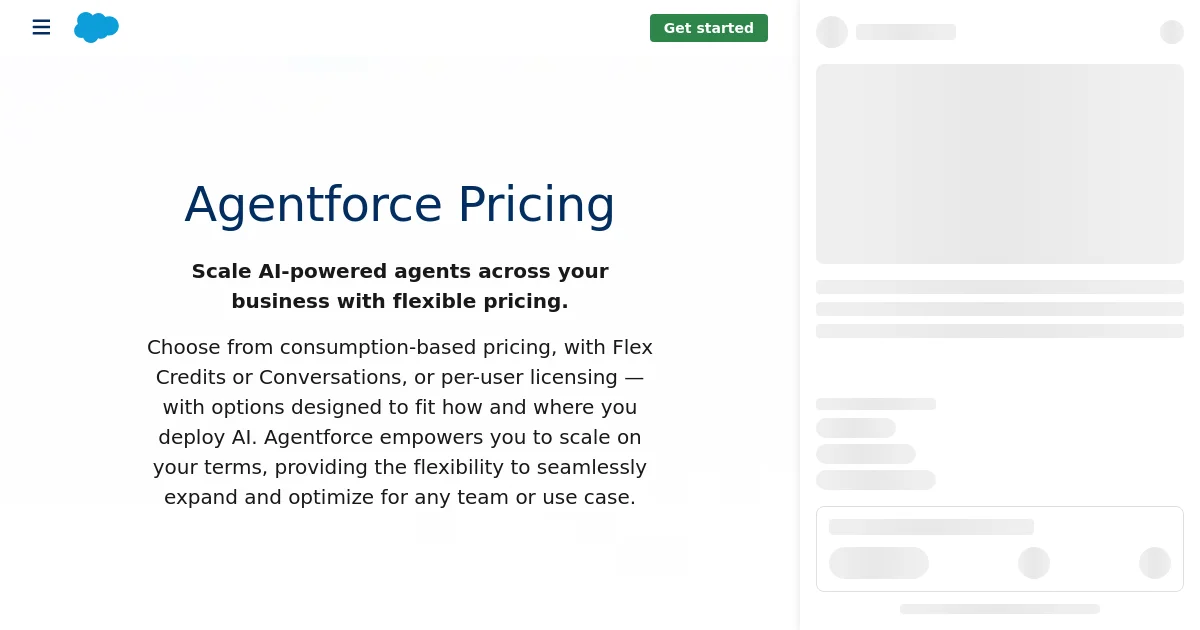Click the Salesforce cloud logo
The height and width of the screenshot is (630, 1200).
pos(96,27)
